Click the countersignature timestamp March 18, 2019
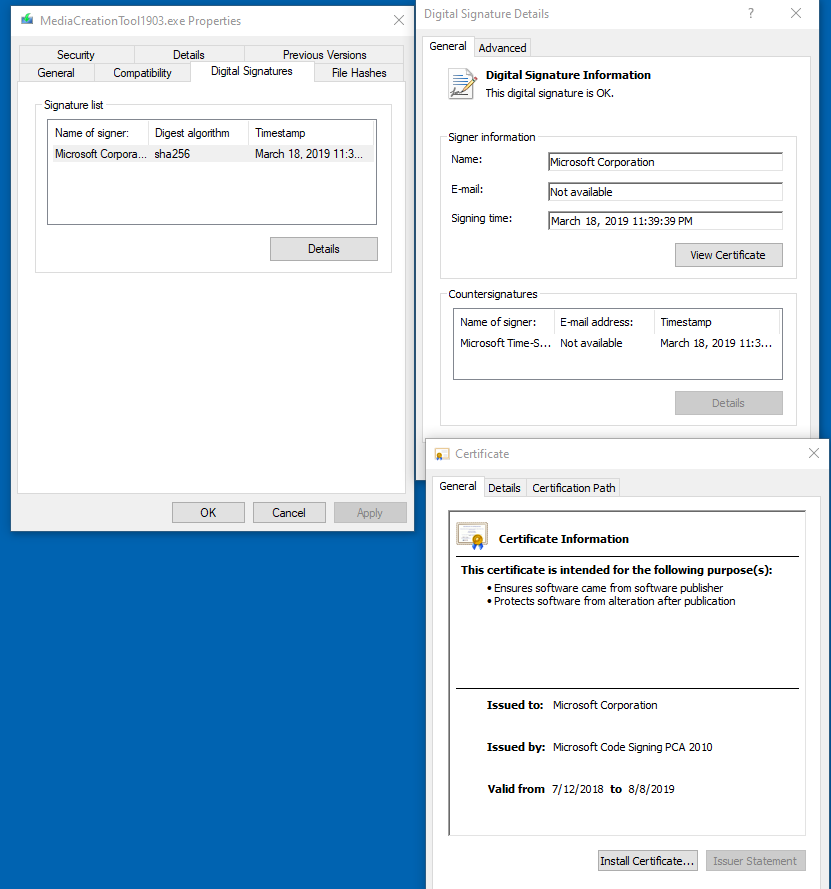831x889 pixels. [716, 343]
